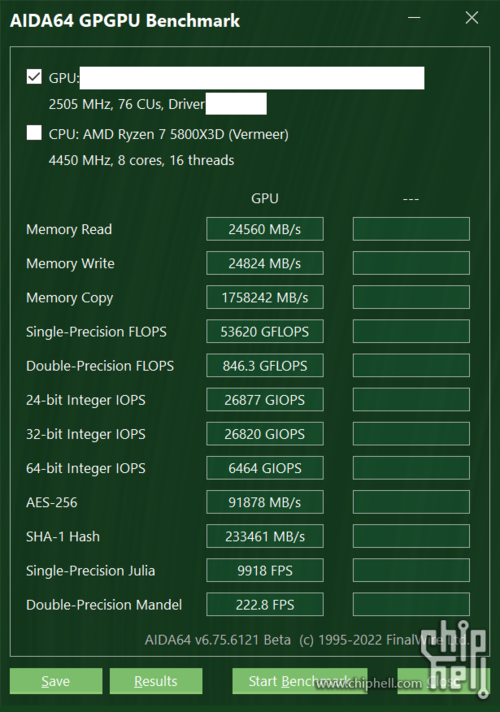
Task: Click the empty second-column AES-256 field
Action: [x=411, y=502]
